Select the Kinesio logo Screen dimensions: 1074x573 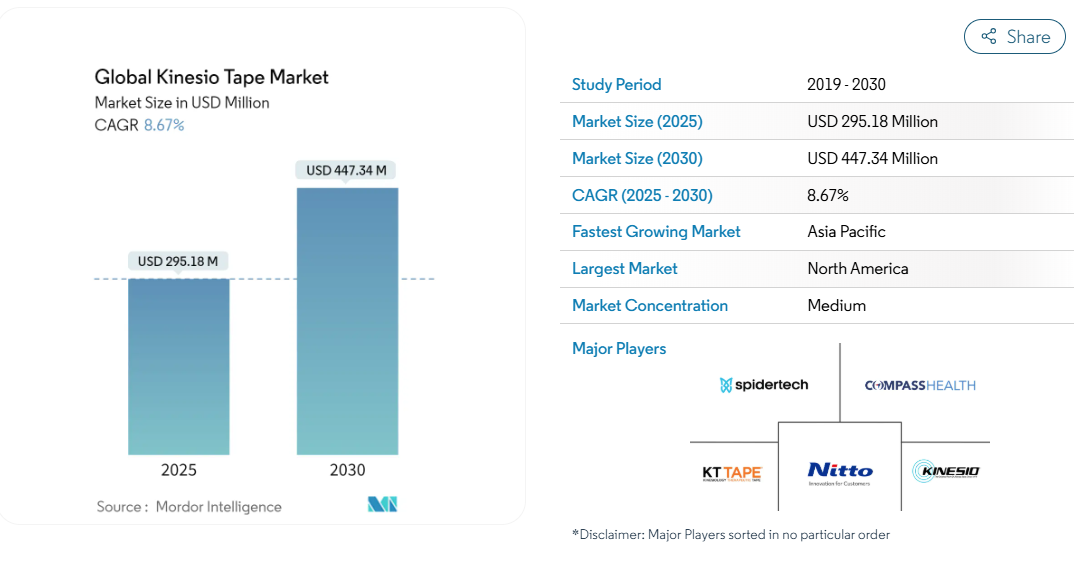[946, 471]
